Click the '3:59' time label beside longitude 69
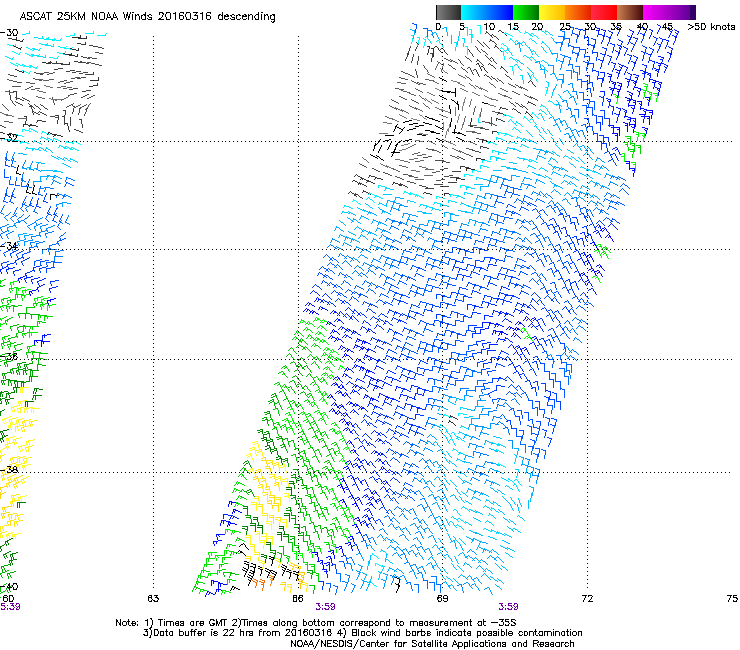740x650 pixels. [x=508, y=607]
